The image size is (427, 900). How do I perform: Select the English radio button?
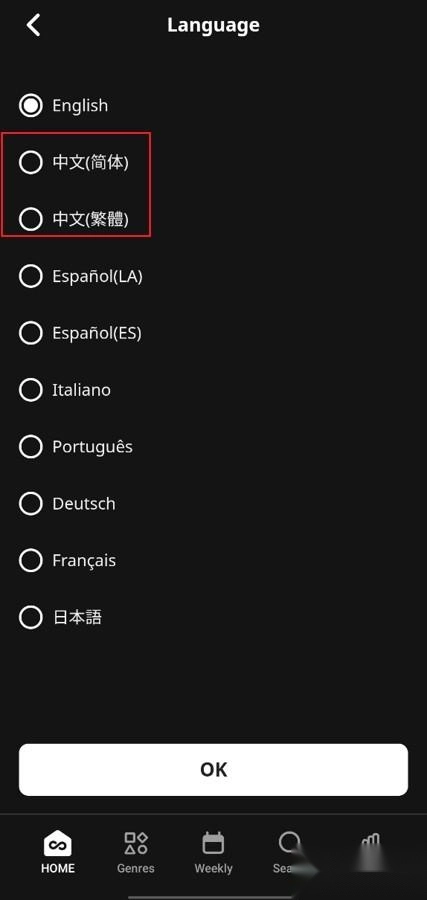30,106
